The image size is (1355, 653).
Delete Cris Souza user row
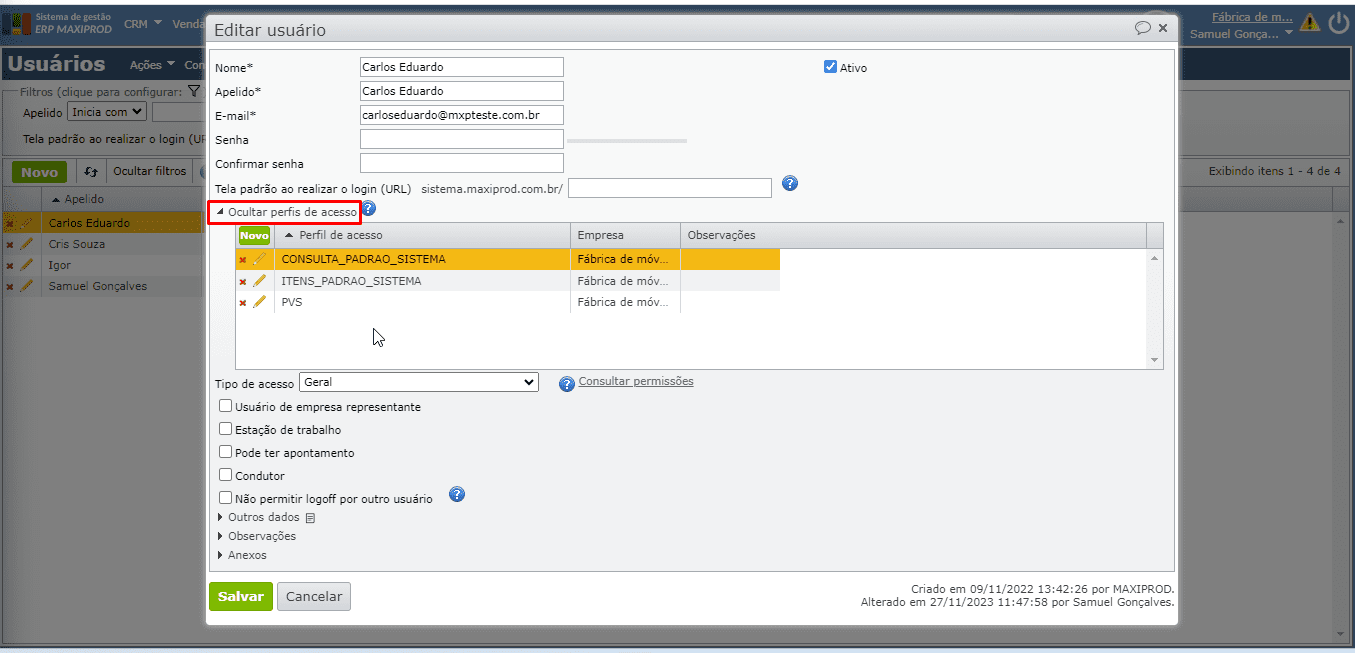pos(10,245)
